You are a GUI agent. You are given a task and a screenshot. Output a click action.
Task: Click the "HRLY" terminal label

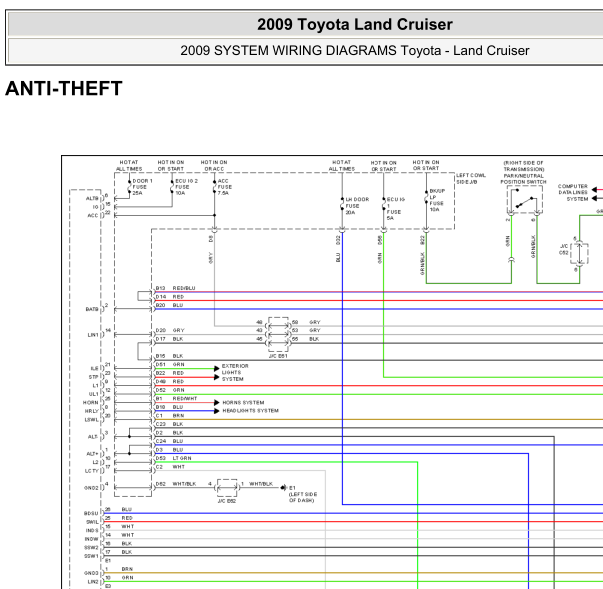coord(92,411)
